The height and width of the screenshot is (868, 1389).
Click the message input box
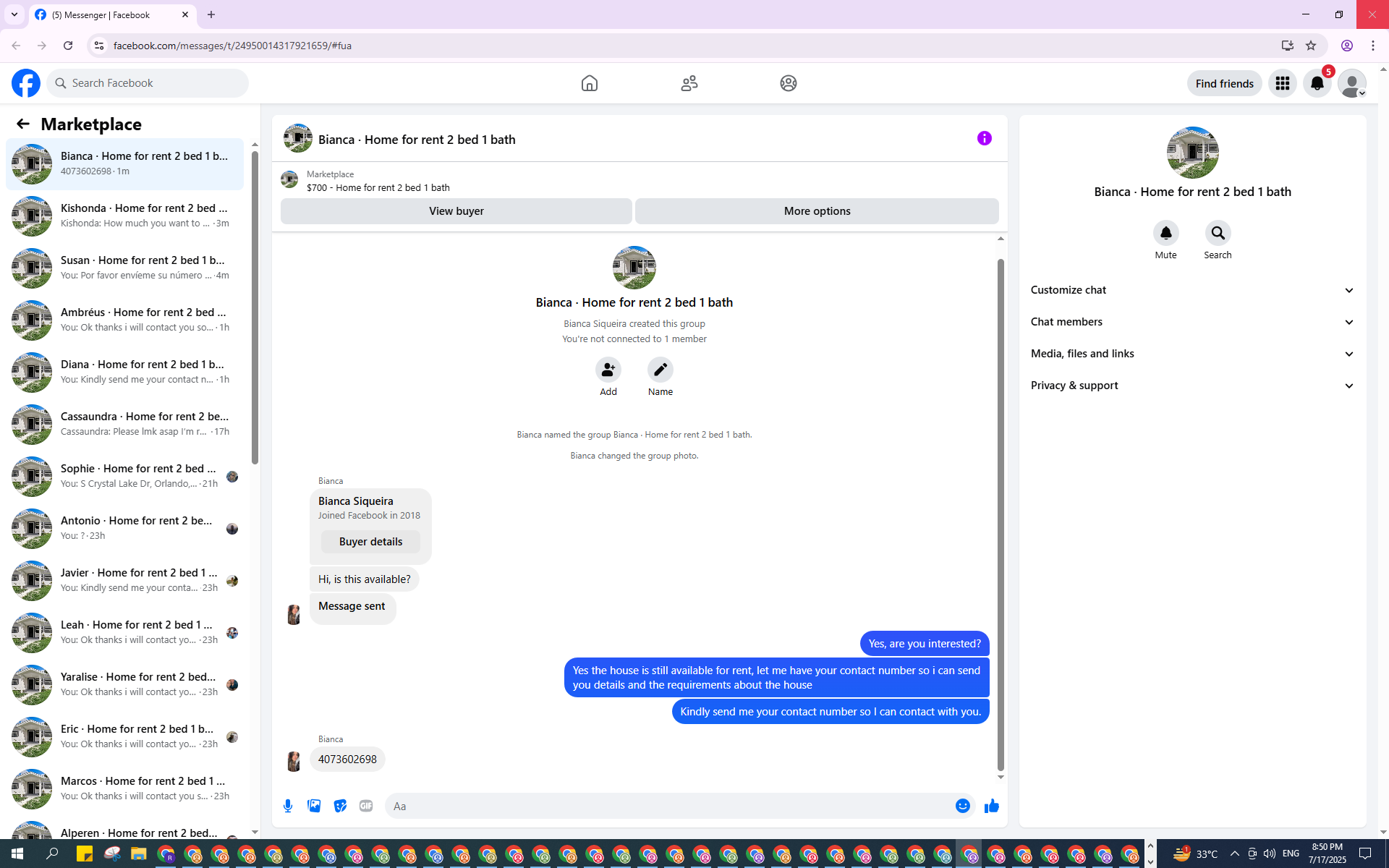[x=668, y=806]
